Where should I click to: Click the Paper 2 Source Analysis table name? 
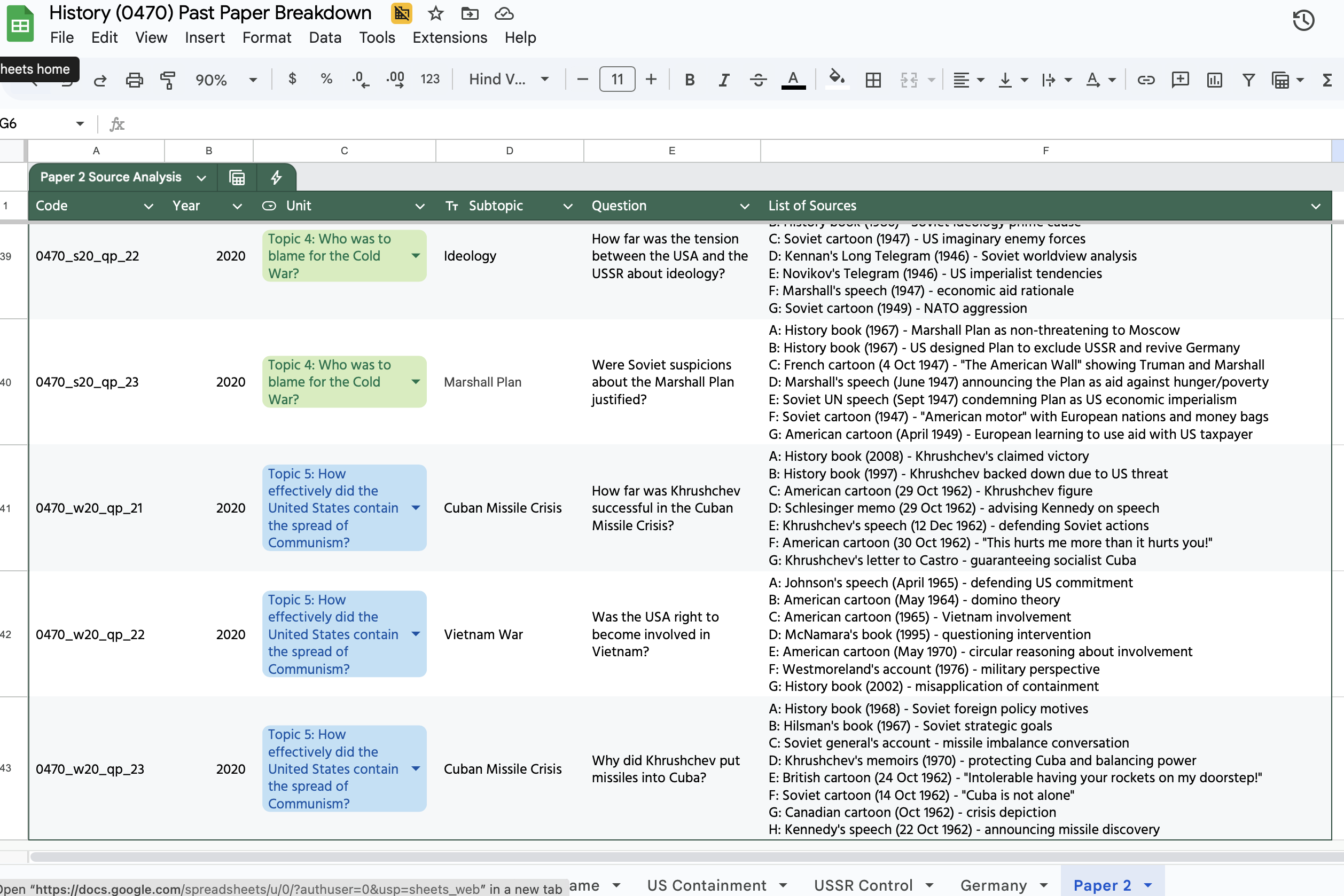pos(111,177)
